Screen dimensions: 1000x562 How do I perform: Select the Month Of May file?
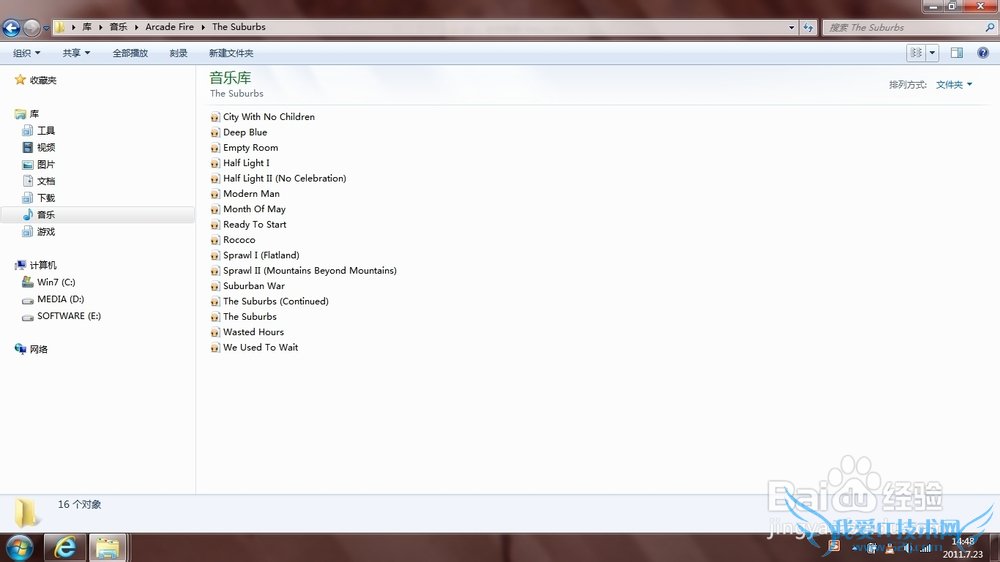tap(248, 209)
